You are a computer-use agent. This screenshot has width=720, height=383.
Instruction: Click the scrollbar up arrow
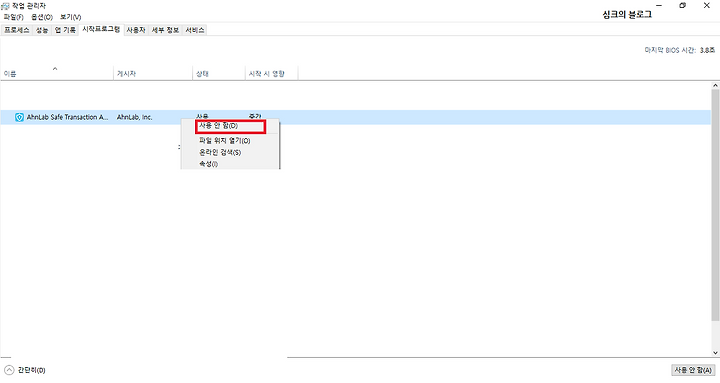[715, 85]
